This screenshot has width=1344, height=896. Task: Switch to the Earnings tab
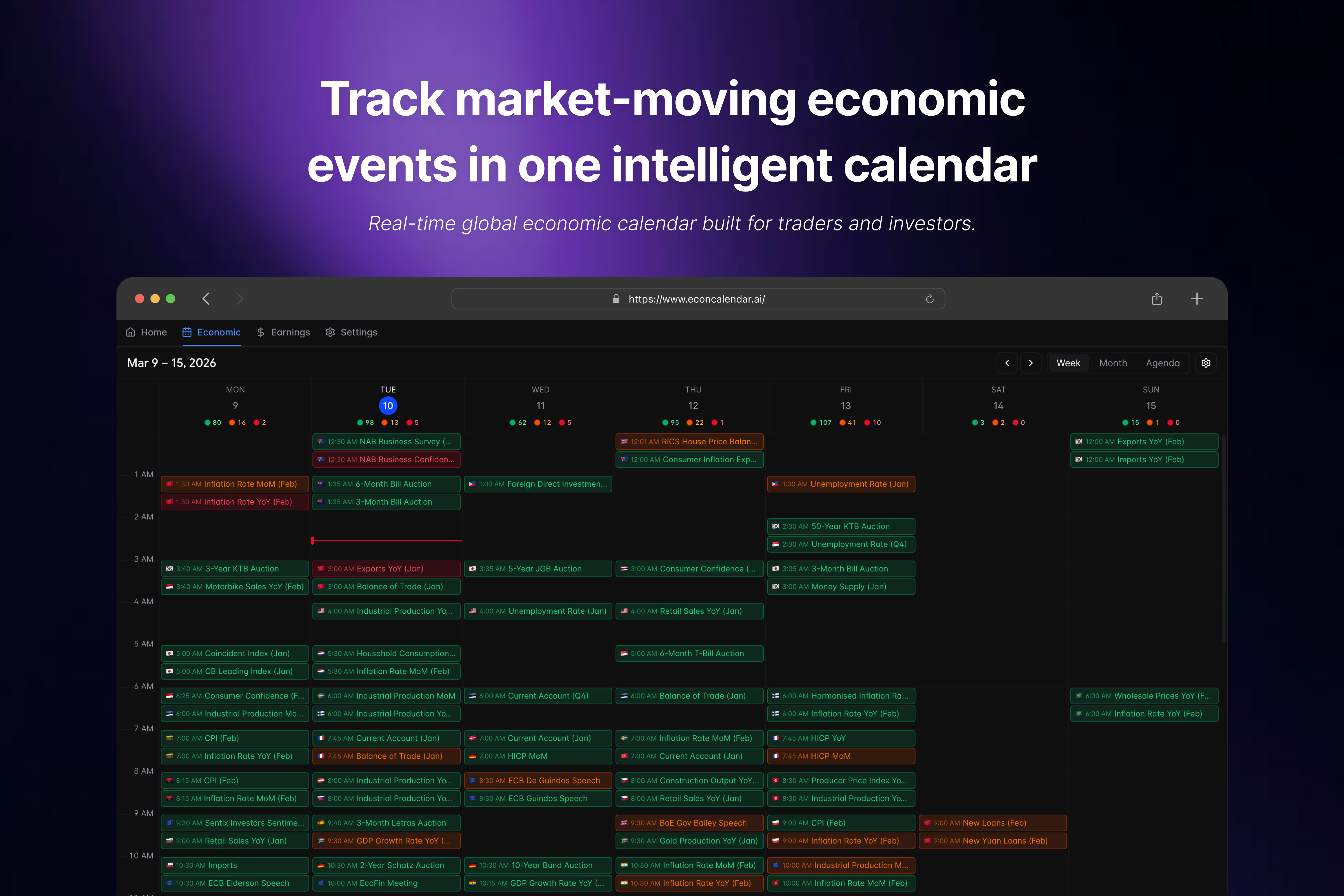(x=290, y=332)
